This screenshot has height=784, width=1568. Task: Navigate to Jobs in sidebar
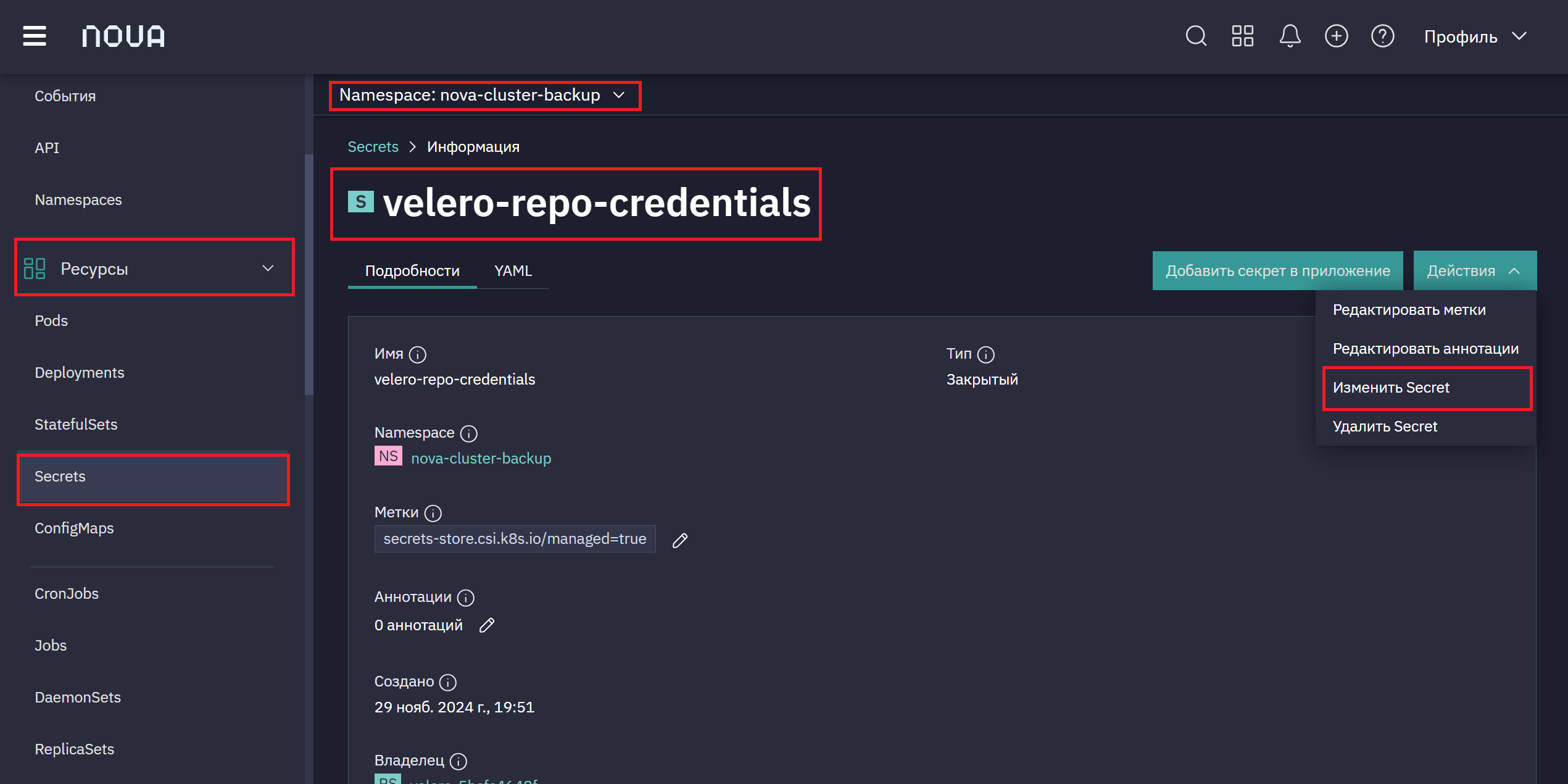coord(51,646)
